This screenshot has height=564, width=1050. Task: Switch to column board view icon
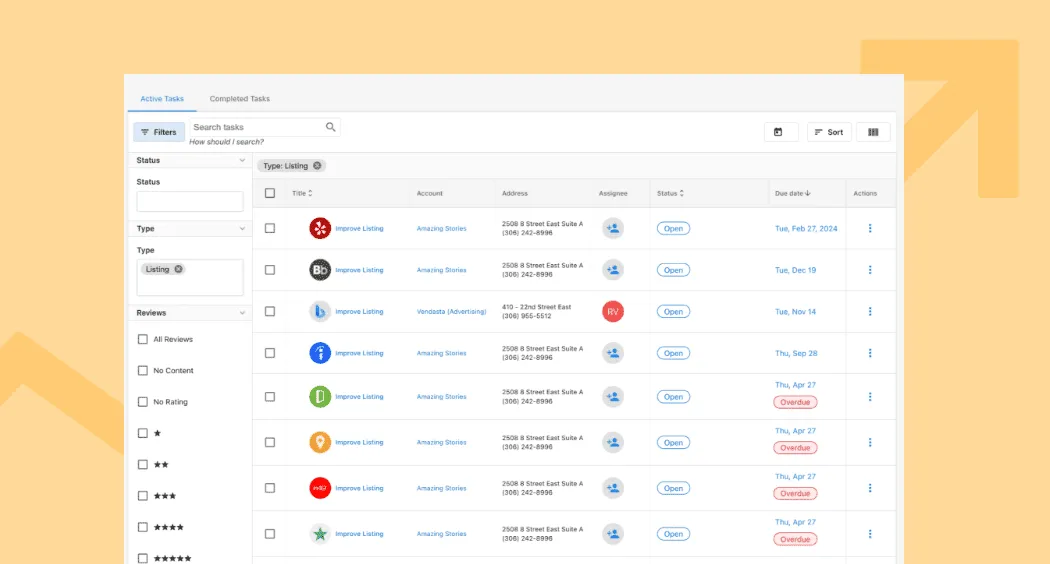(x=873, y=132)
